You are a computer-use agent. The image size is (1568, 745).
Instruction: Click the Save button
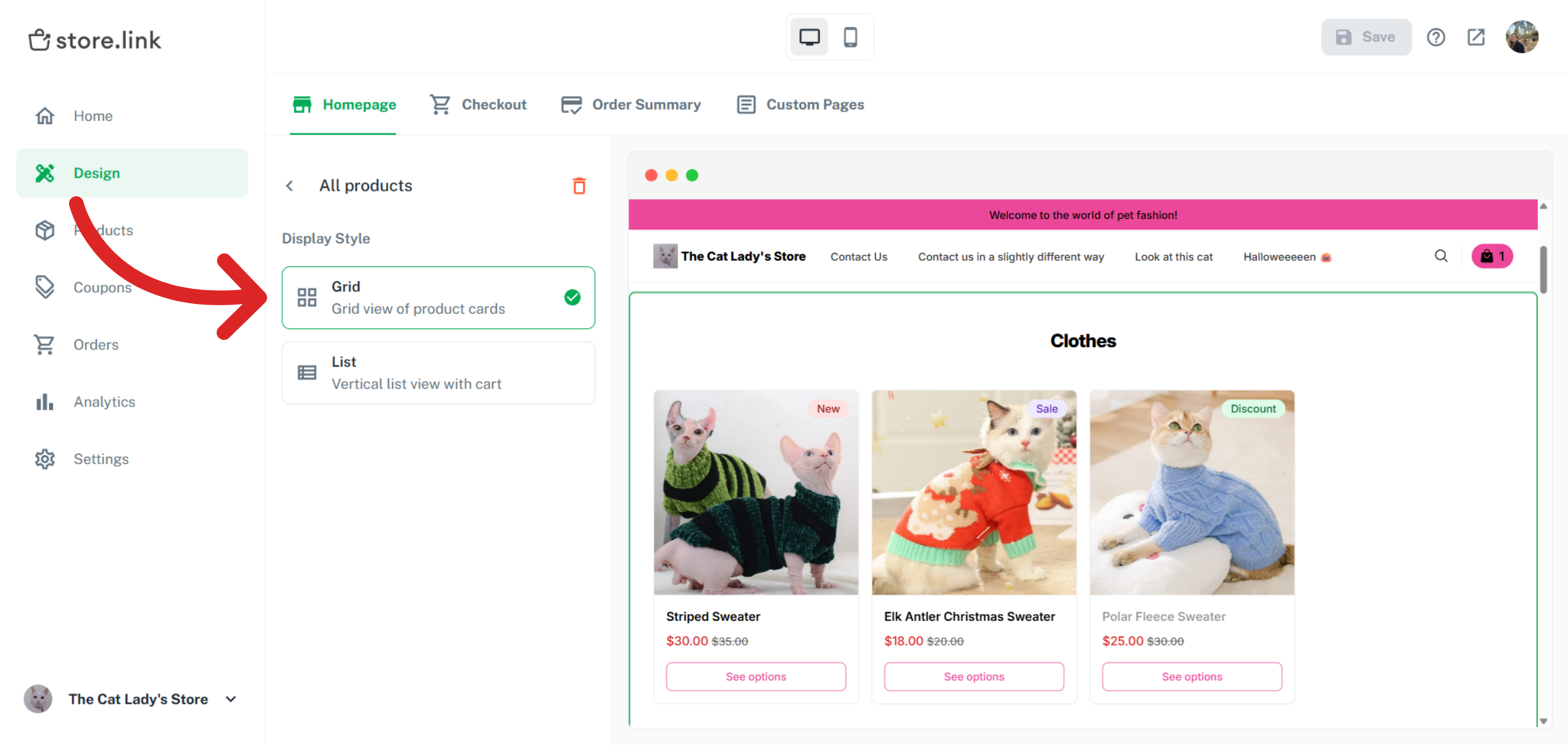[x=1366, y=37]
